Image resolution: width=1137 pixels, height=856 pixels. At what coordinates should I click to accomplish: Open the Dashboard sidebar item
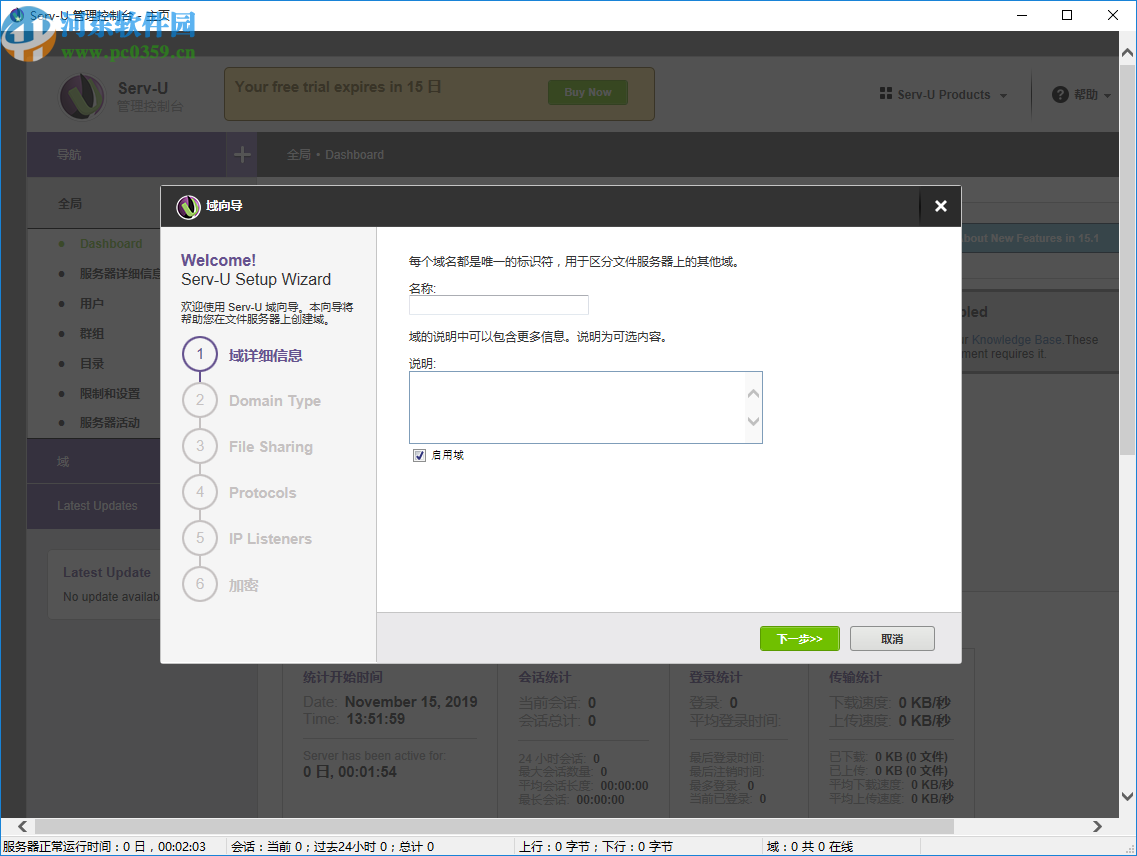point(111,244)
